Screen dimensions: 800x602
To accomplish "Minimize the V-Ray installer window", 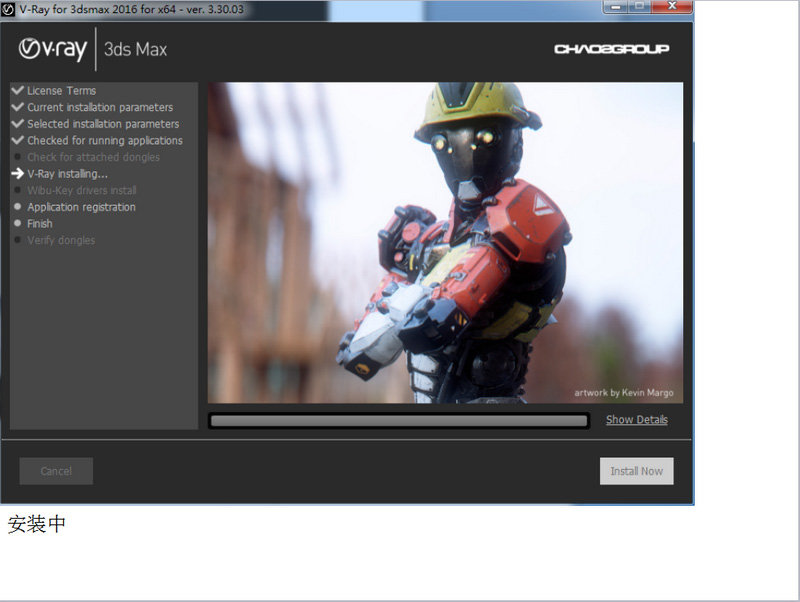I will pyautogui.click(x=616, y=7).
